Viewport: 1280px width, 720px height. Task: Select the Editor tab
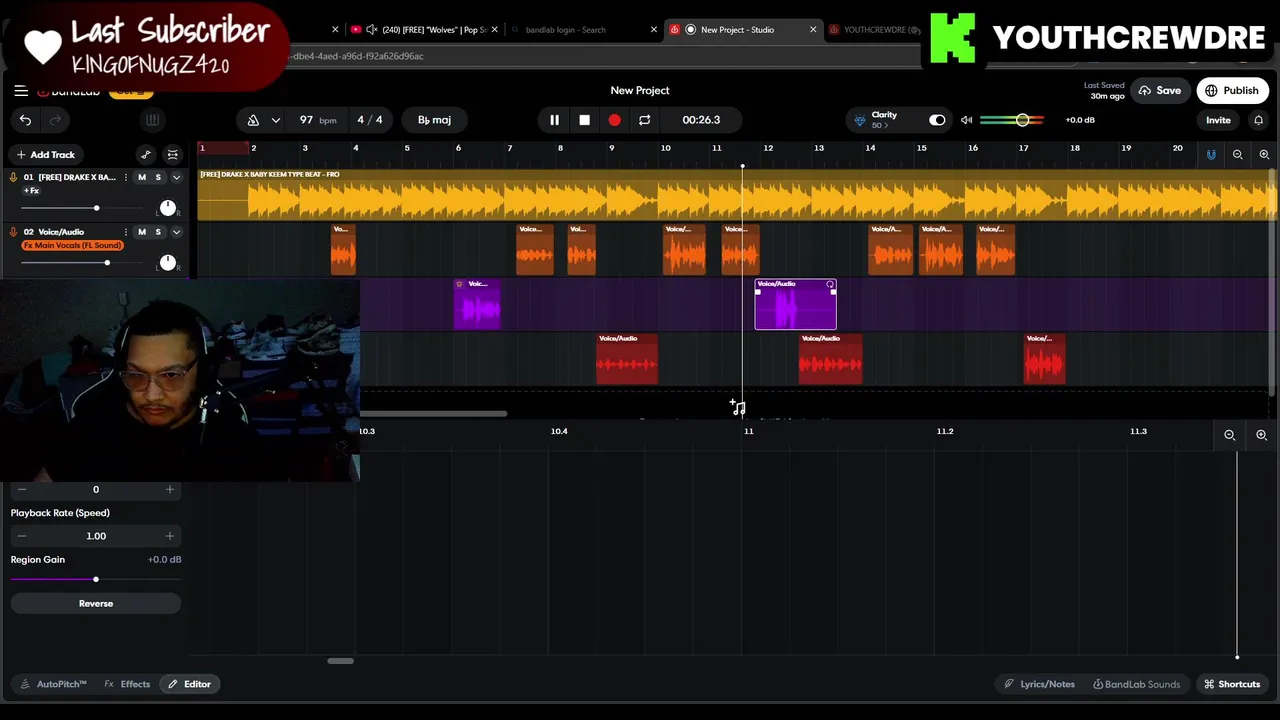(x=189, y=684)
